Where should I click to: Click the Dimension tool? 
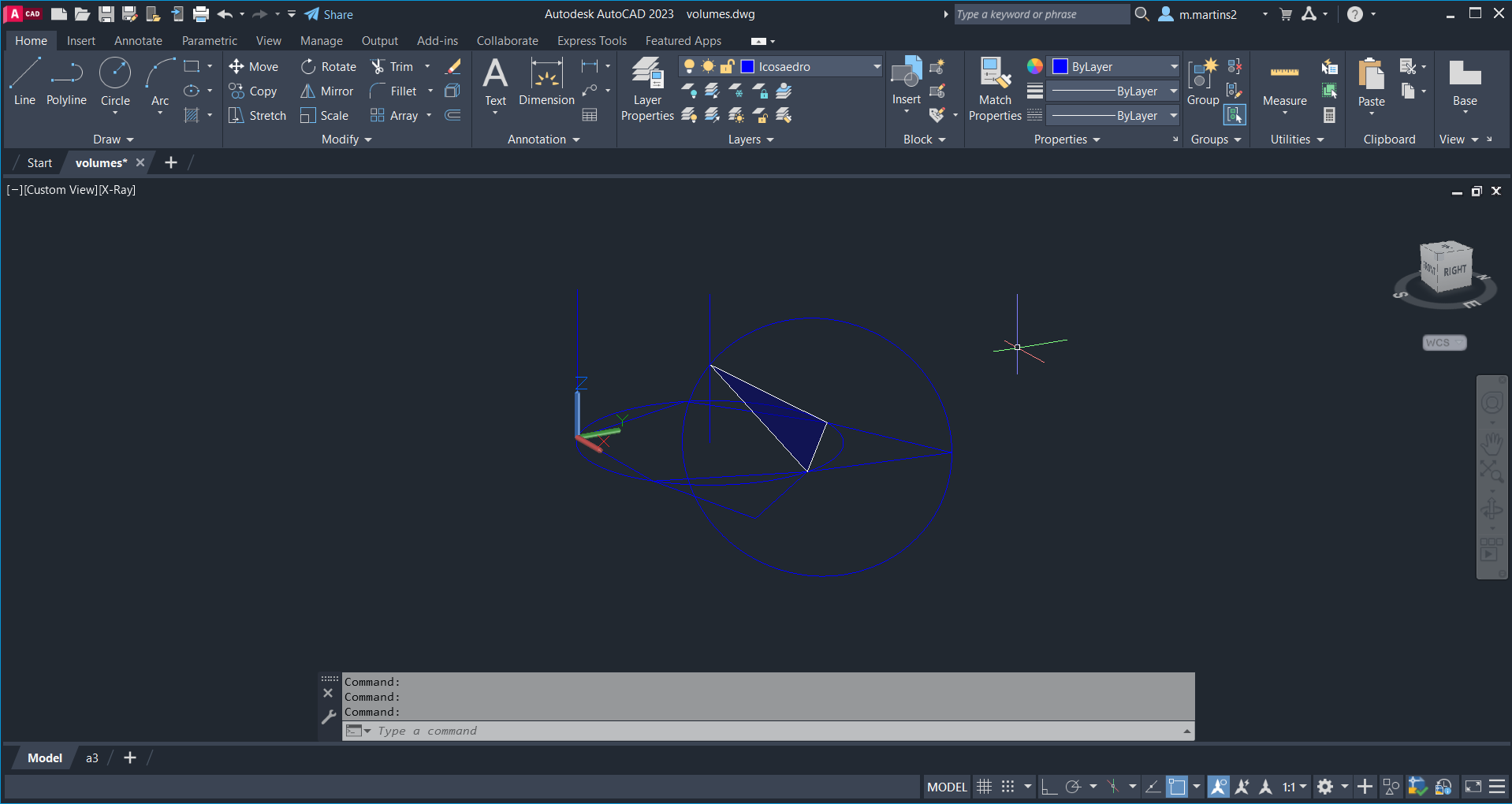point(546,82)
